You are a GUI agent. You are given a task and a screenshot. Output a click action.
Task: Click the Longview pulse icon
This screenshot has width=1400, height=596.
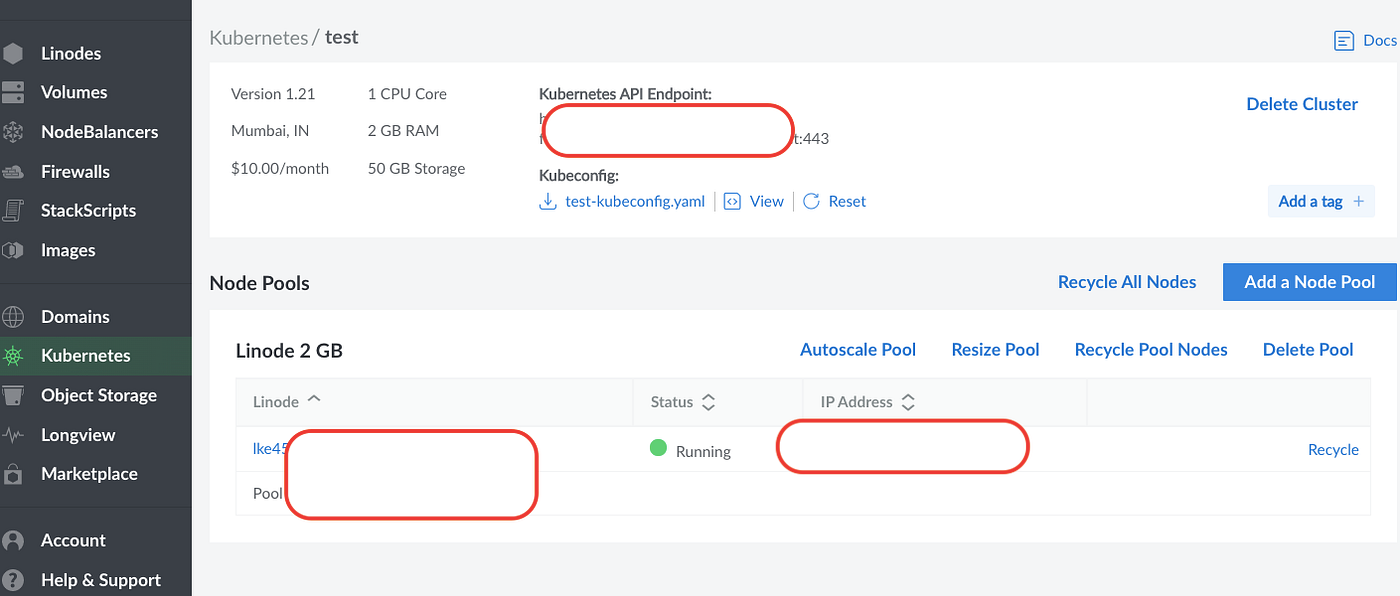13,435
